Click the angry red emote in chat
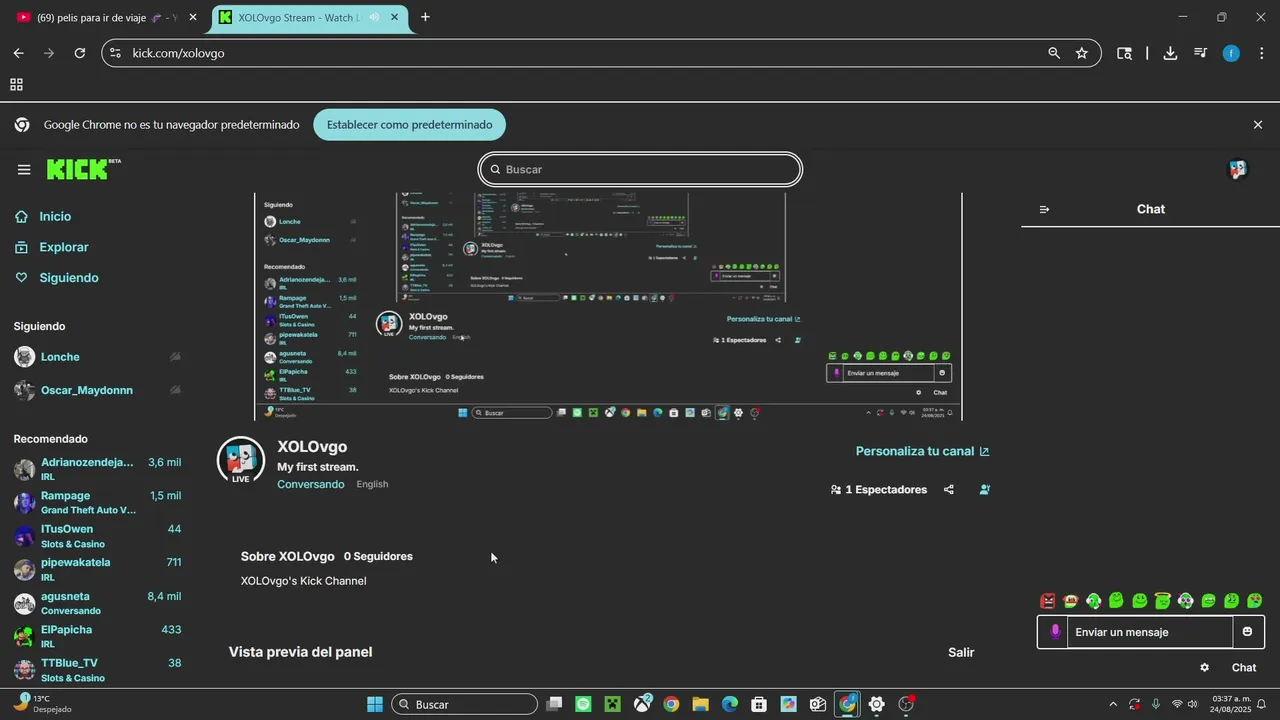Screen dimensions: 1280x720 tap(1048, 601)
